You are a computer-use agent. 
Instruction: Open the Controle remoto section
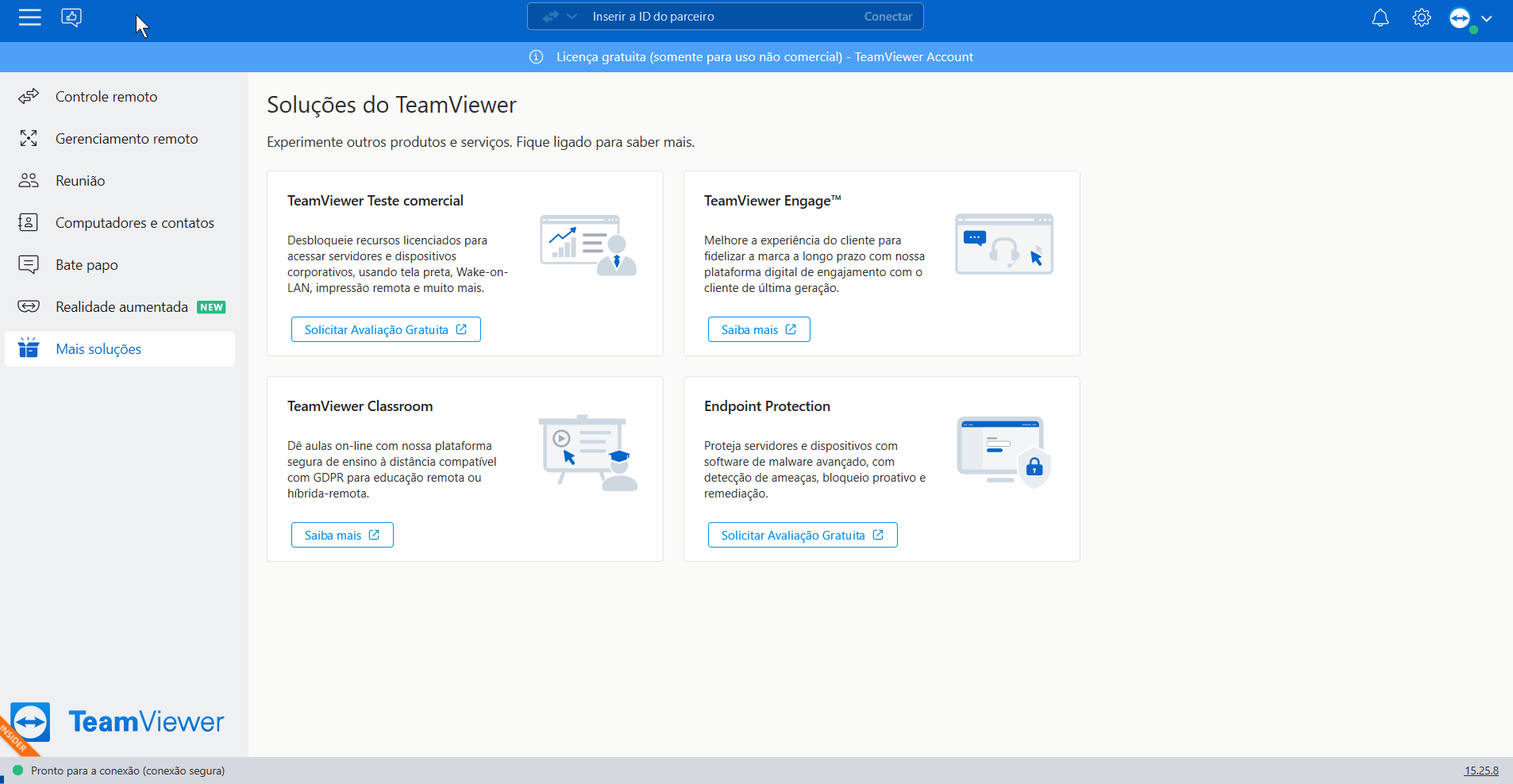(x=120, y=97)
